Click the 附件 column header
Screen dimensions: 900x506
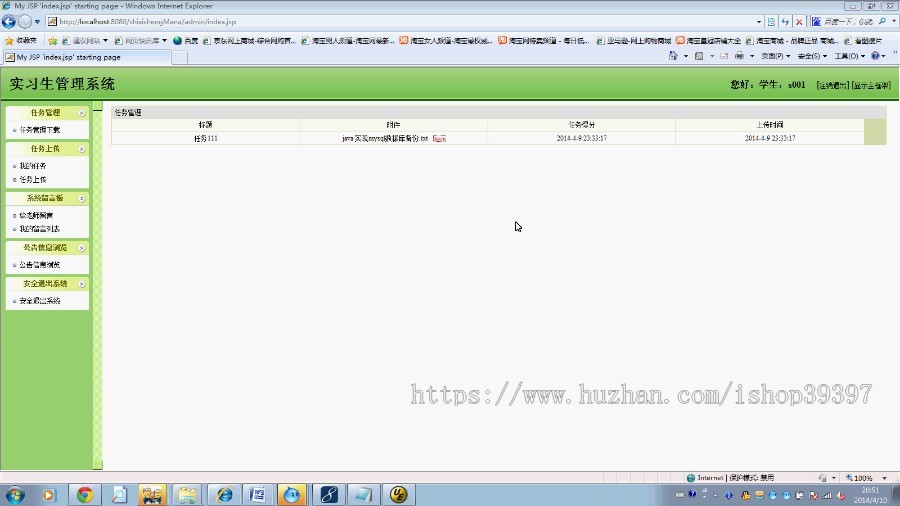click(393, 124)
